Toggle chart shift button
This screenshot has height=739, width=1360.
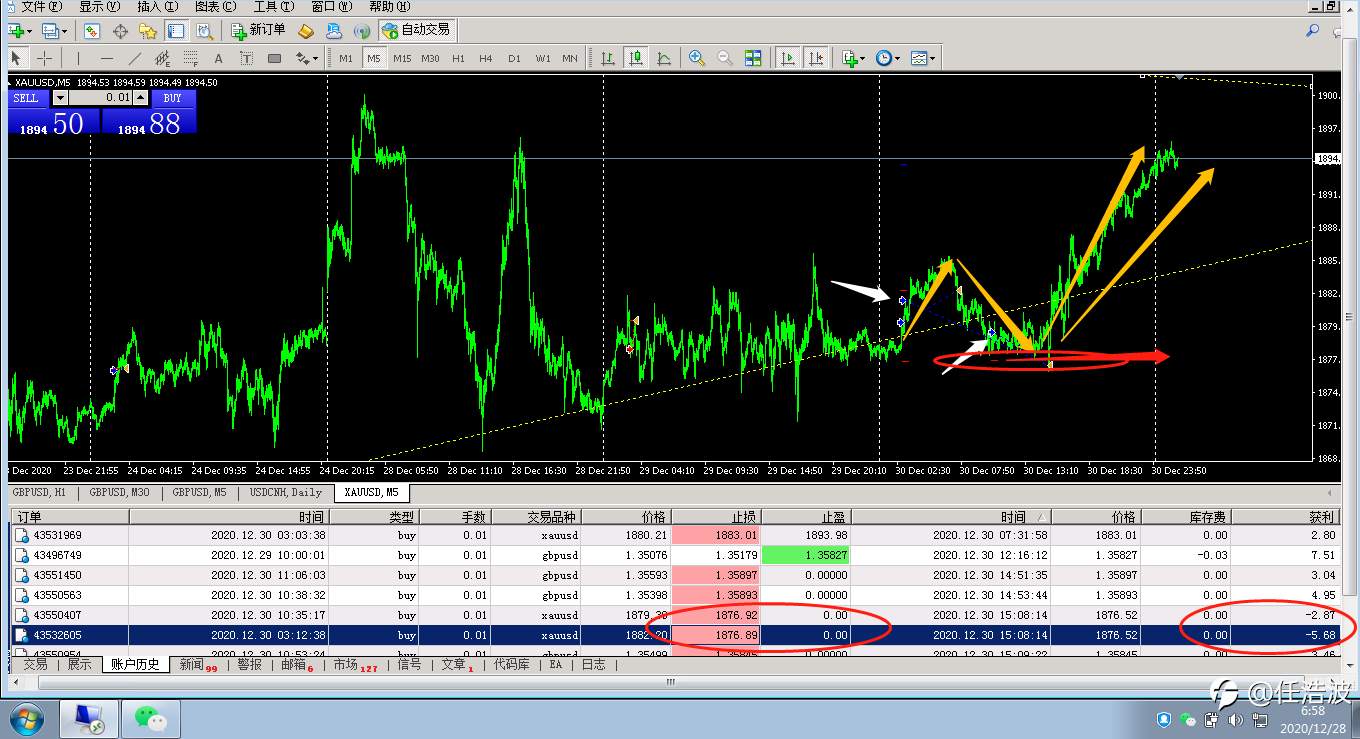(x=816, y=58)
